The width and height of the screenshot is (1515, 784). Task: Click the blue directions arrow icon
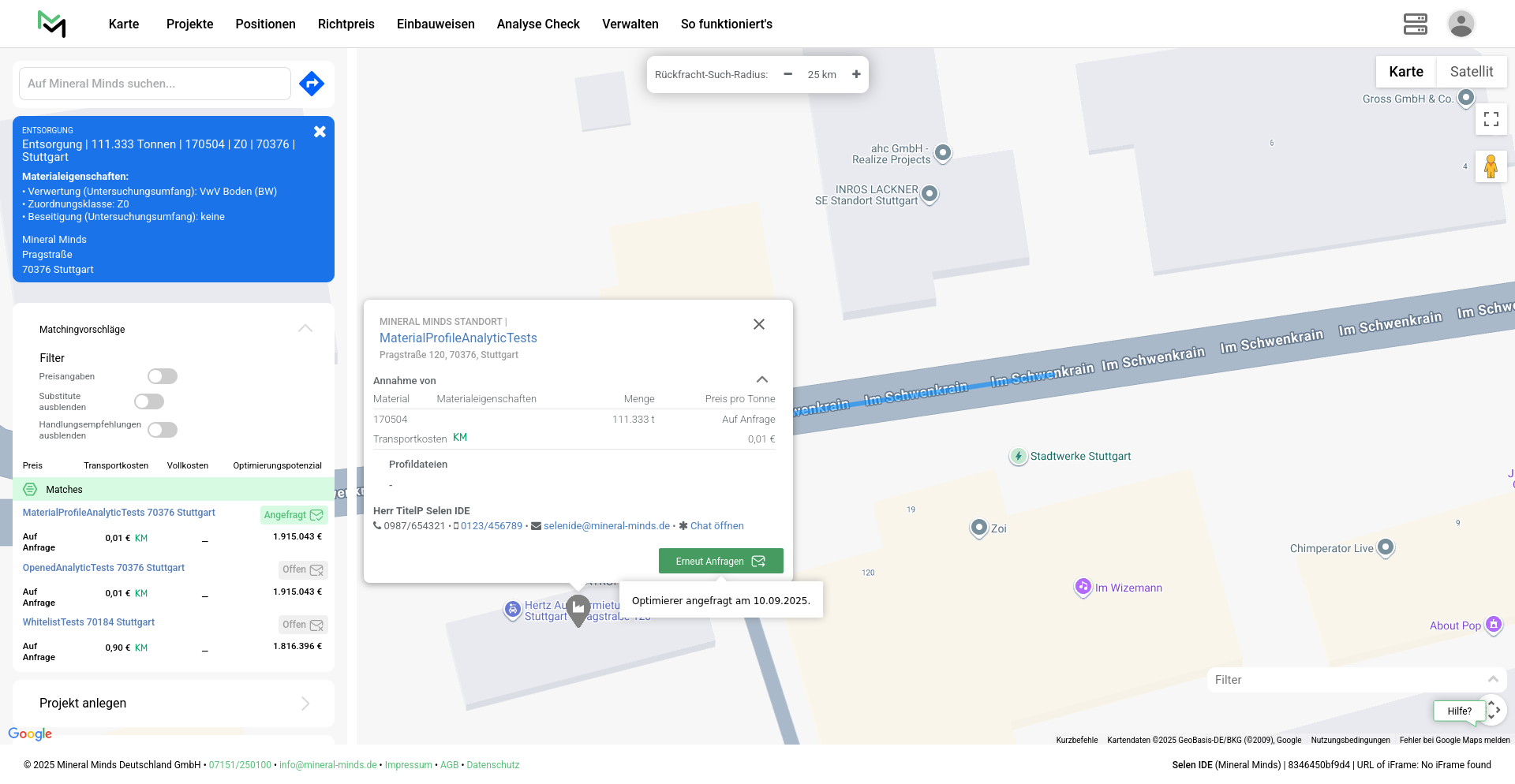312,84
